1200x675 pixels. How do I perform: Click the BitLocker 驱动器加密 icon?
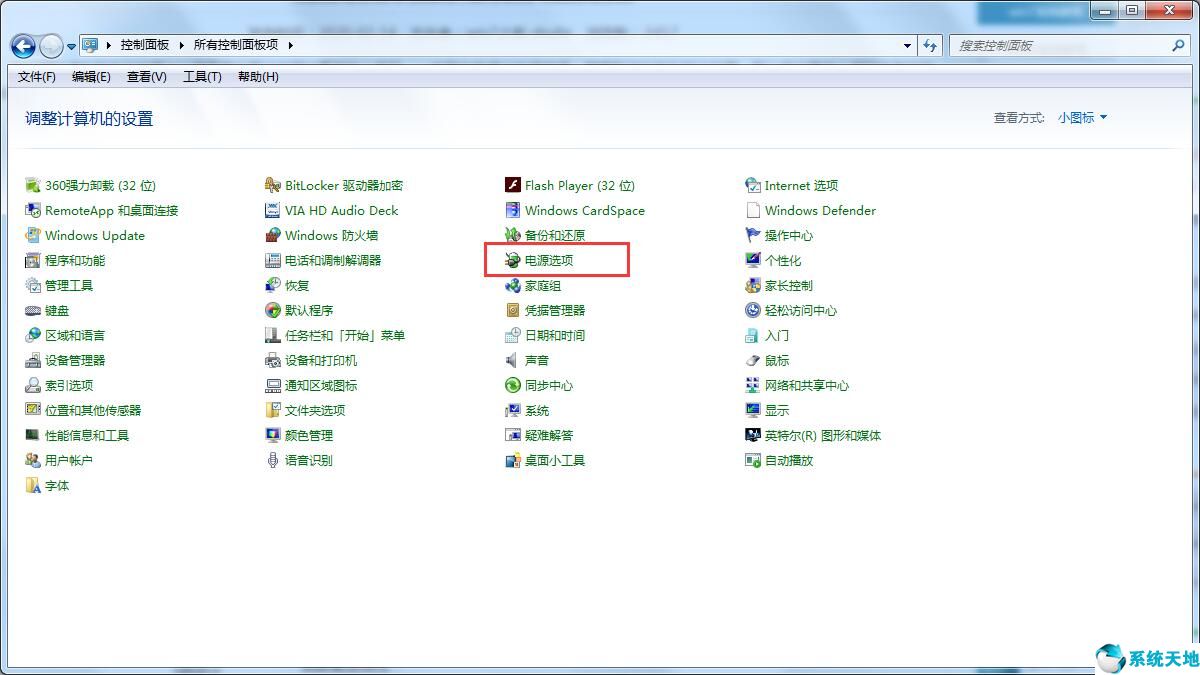[273, 185]
